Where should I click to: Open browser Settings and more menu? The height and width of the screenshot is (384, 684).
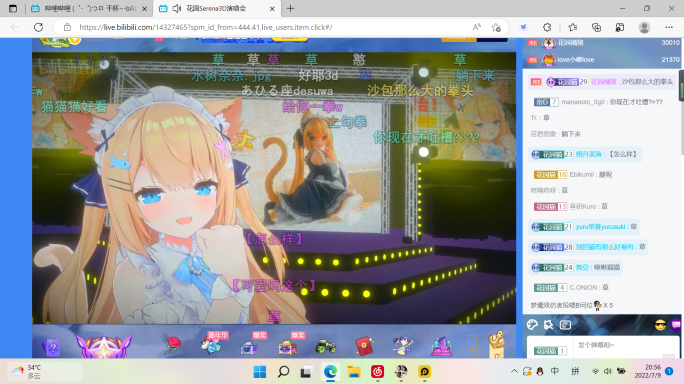[x=669, y=27]
